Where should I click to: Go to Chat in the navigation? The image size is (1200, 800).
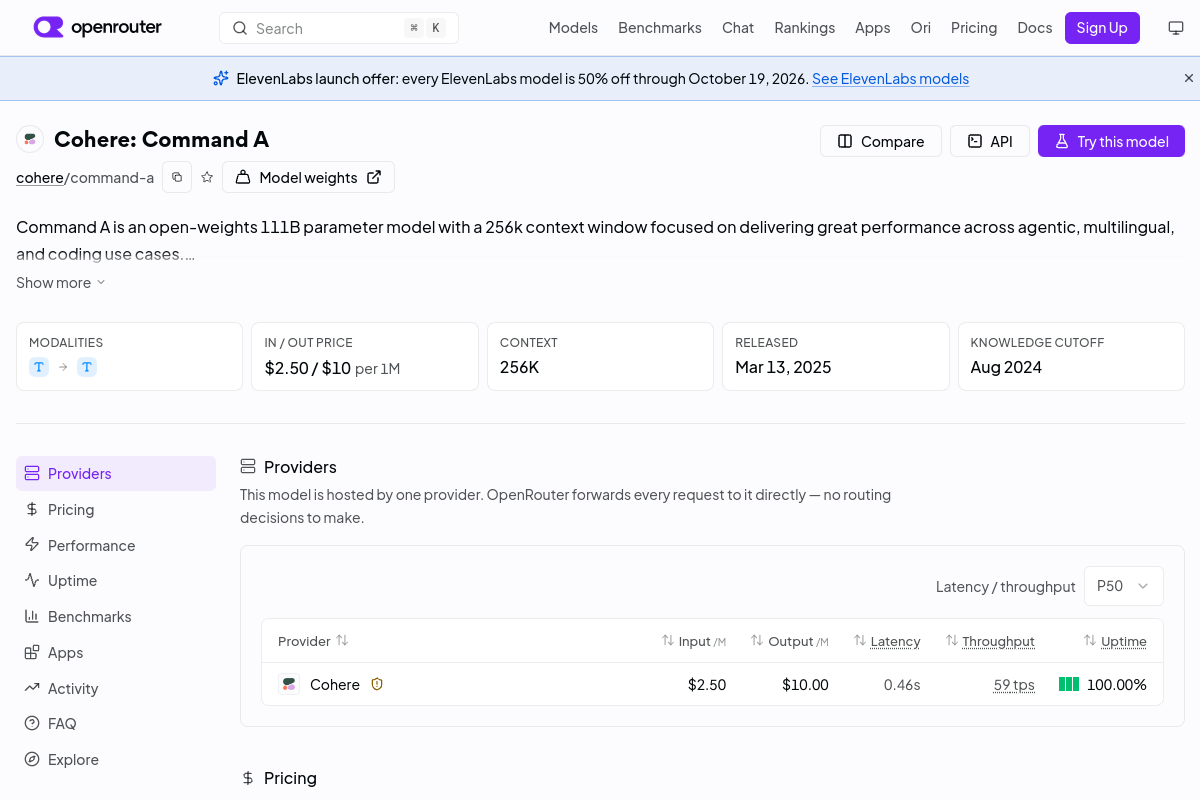(x=738, y=28)
